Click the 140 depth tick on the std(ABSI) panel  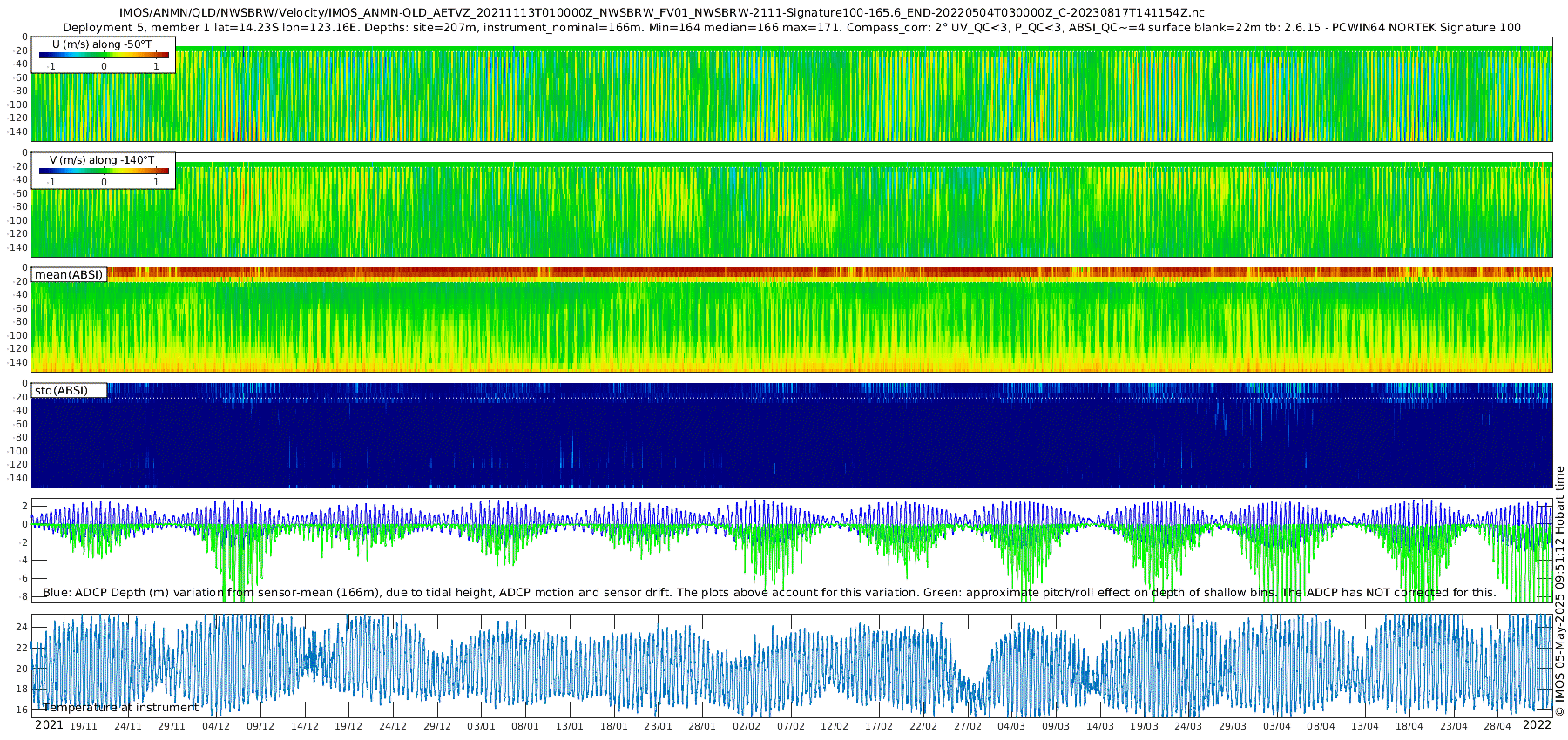[x=18, y=478]
